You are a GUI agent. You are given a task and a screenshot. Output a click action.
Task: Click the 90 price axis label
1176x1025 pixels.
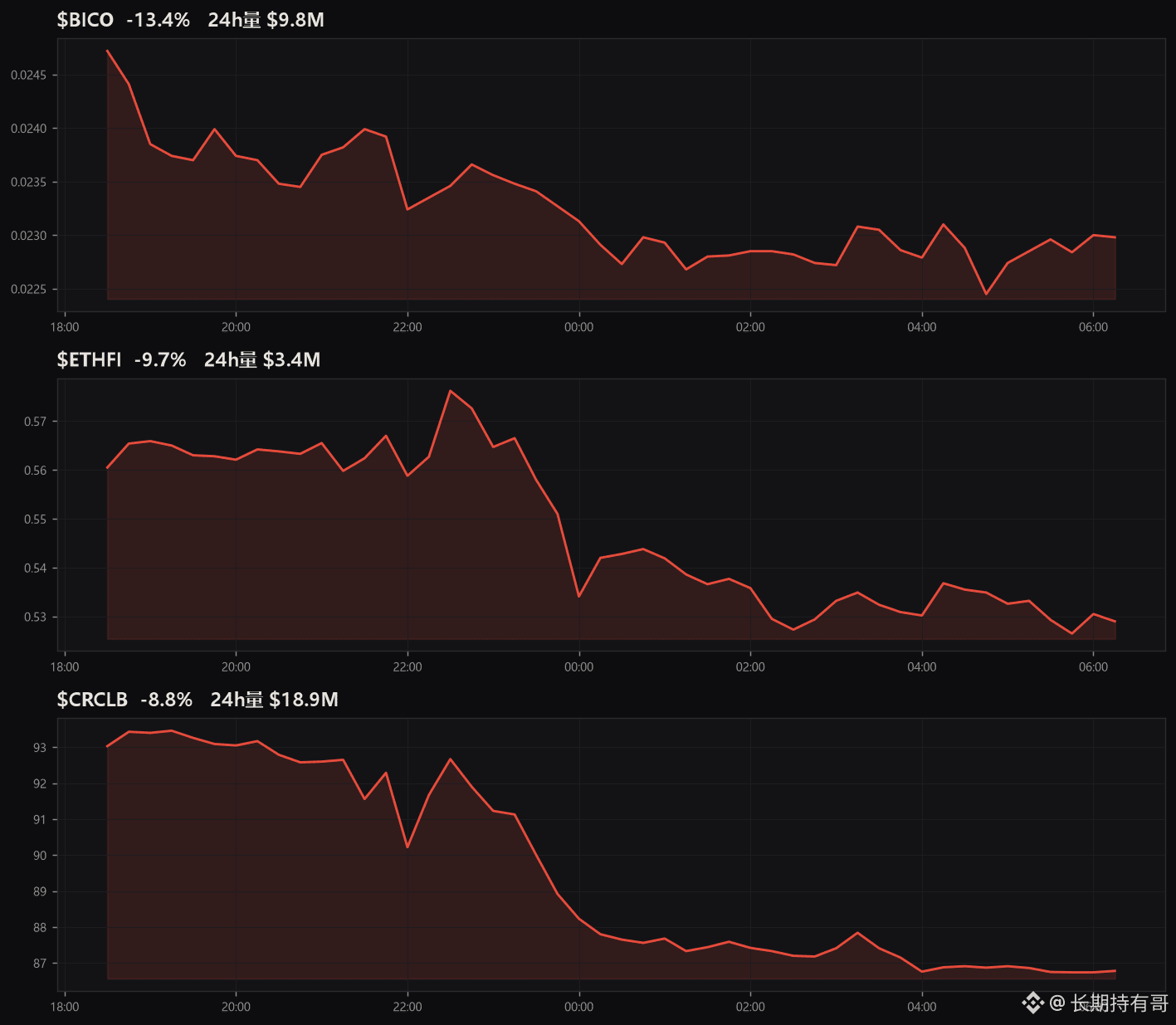pos(40,856)
